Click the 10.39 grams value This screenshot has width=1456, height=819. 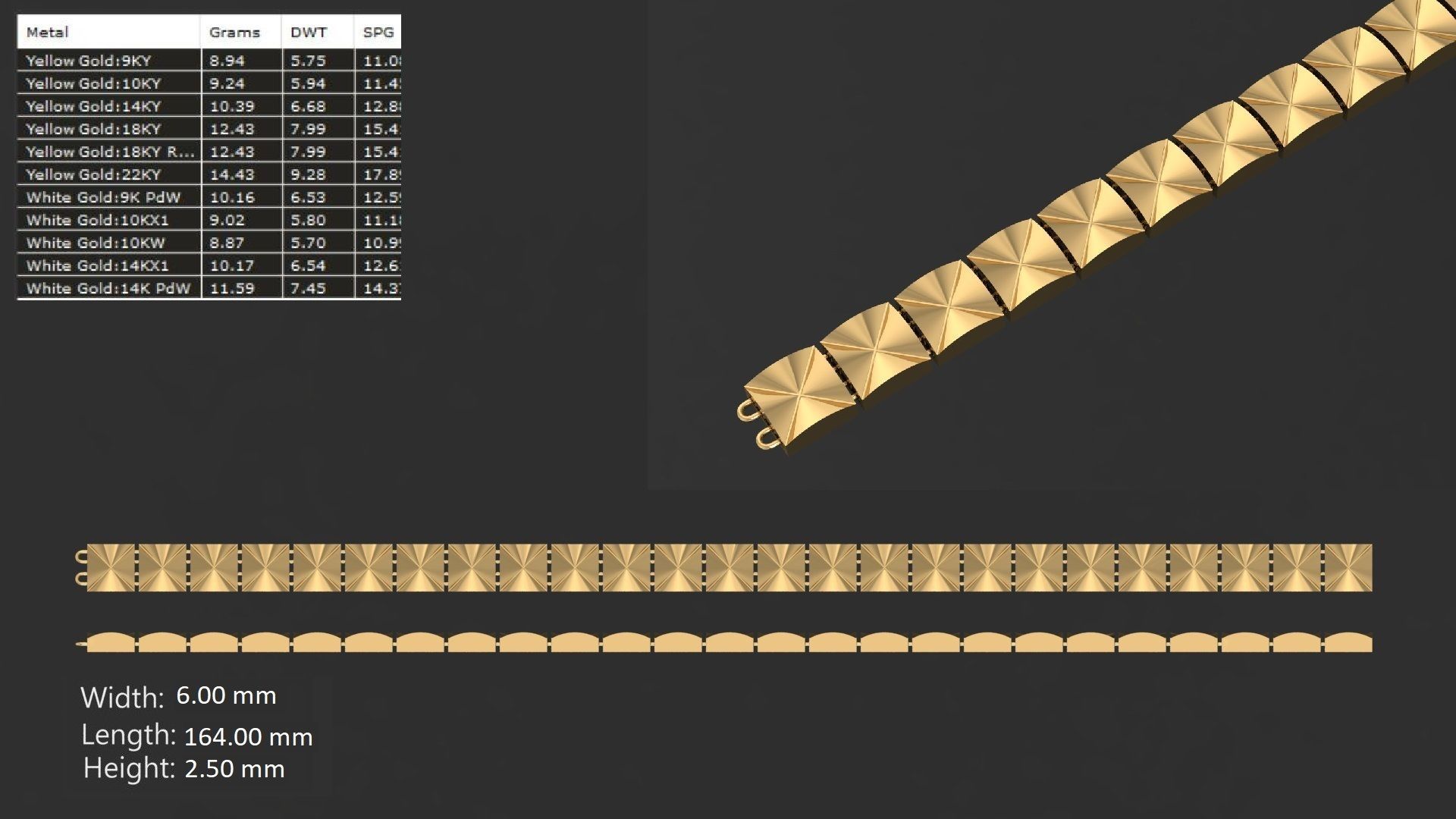pyautogui.click(x=232, y=106)
